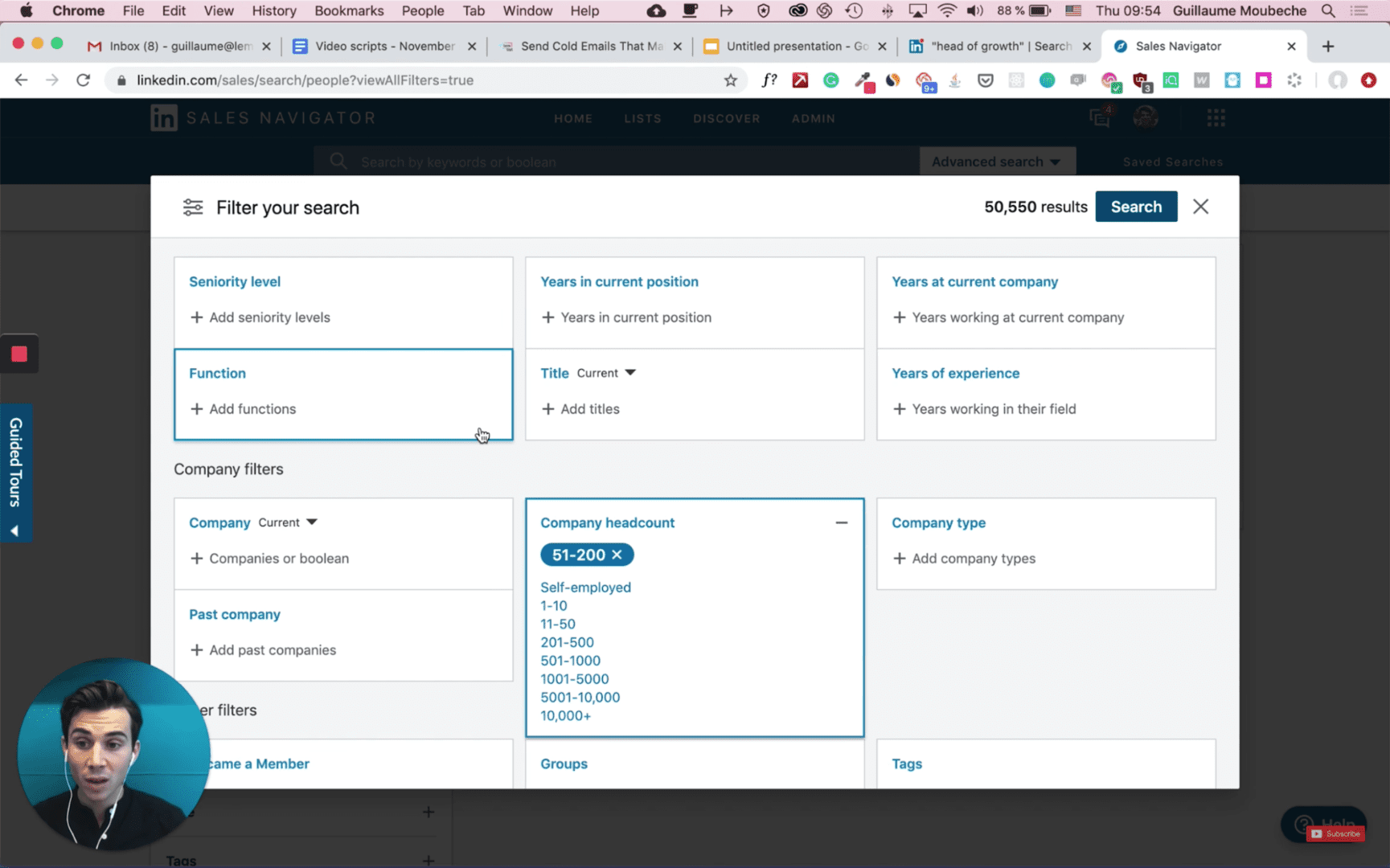Image resolution: width=1390 pixels, height=868 pixels.
Task: Add Years working in their field
Action: [984, 409]
